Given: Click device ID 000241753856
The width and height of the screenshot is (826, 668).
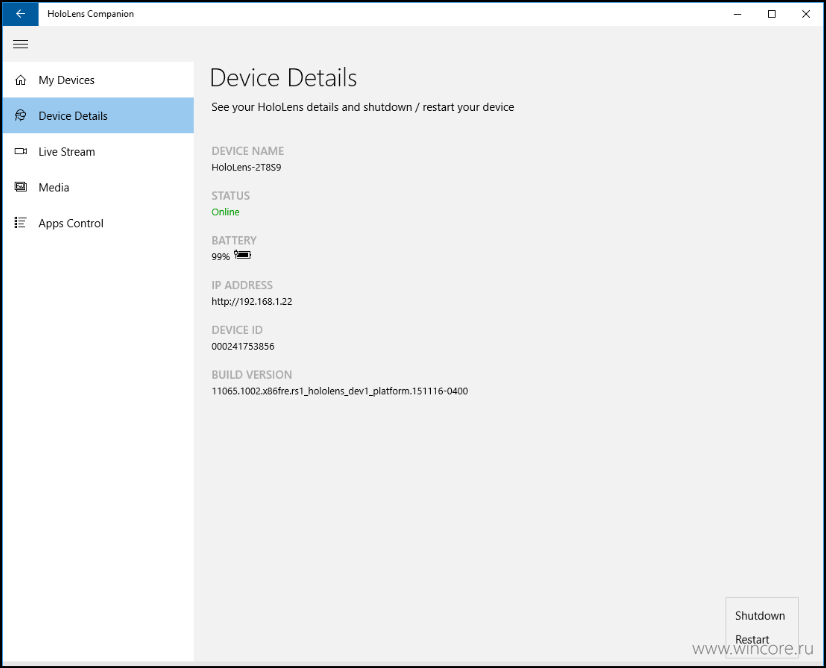Looking at the screenshot, I should (x=243, y=346).
